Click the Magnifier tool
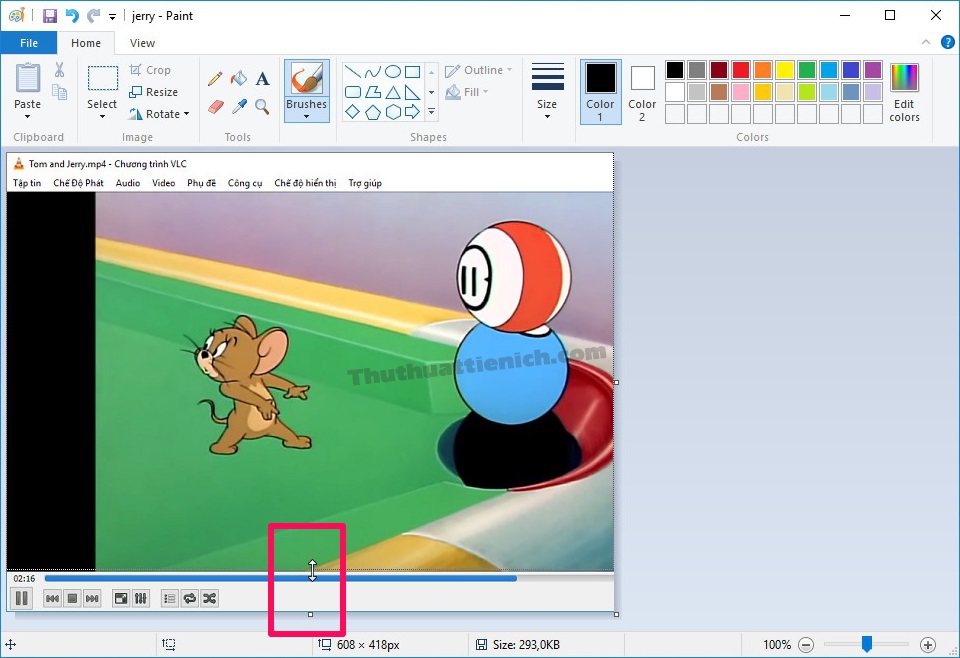 [x=262, y=106]
